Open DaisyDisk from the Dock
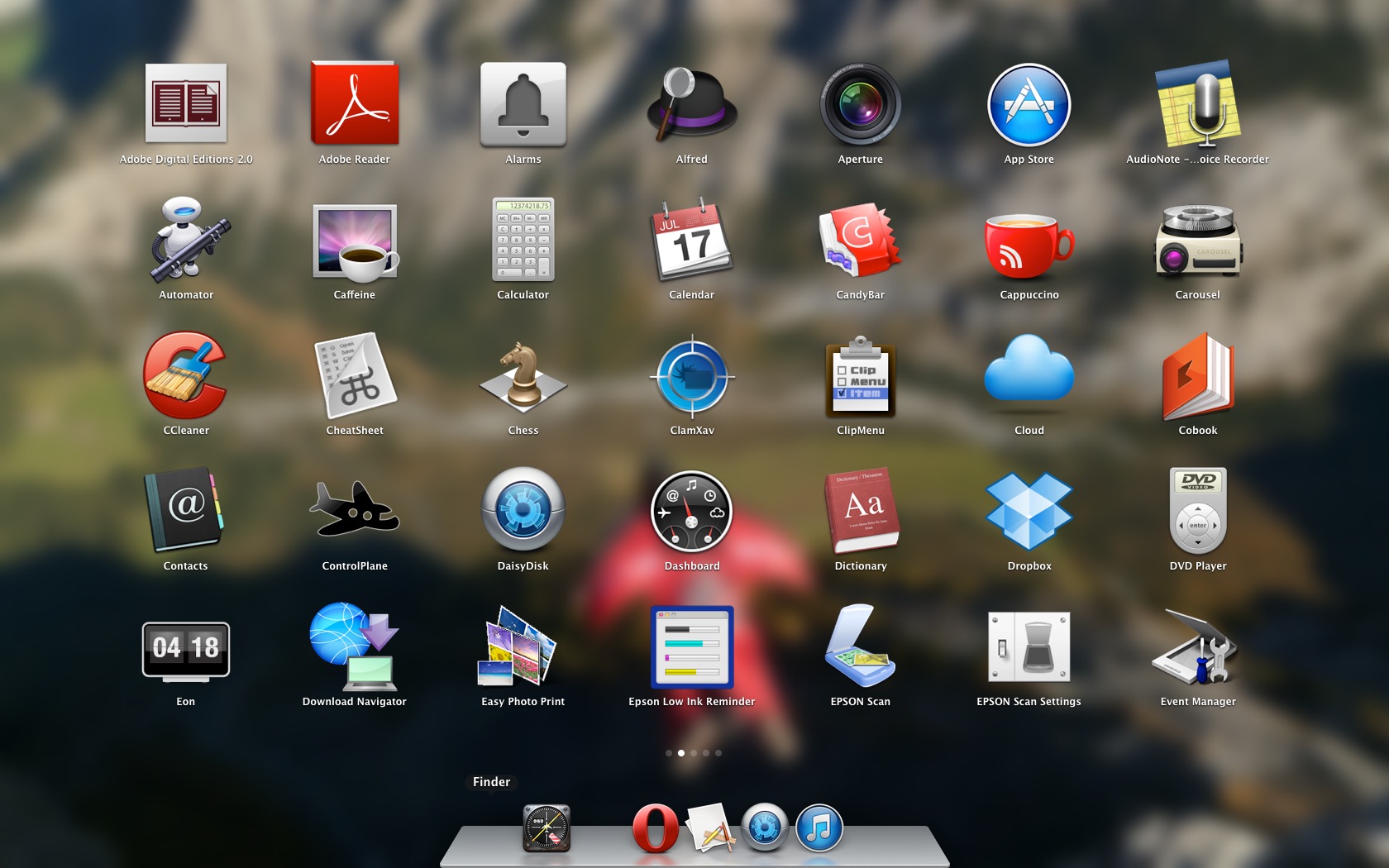The image size is (1389, 868). (765, 827)
